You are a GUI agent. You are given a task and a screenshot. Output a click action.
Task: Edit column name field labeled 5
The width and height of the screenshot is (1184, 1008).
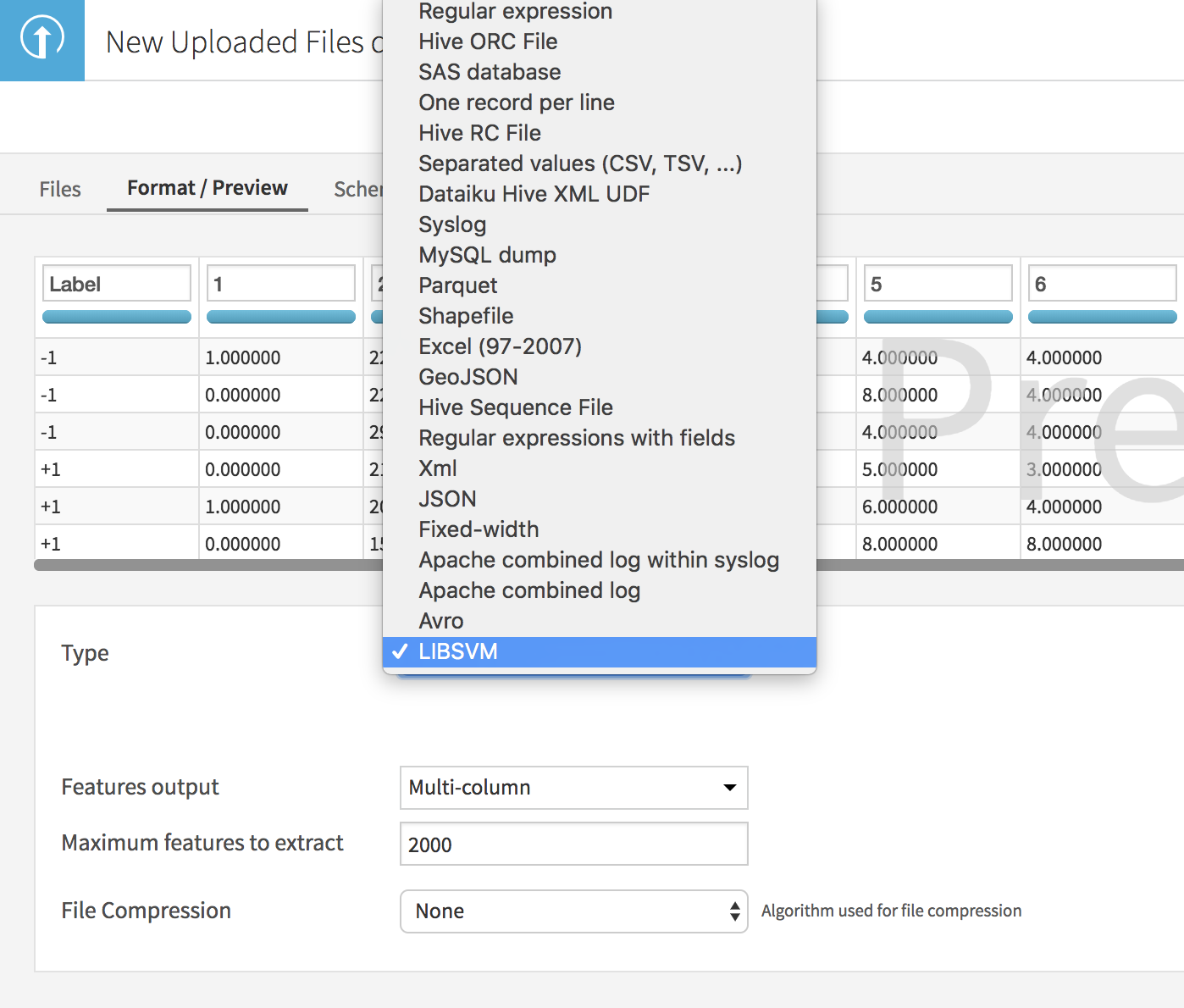(938, 284)
